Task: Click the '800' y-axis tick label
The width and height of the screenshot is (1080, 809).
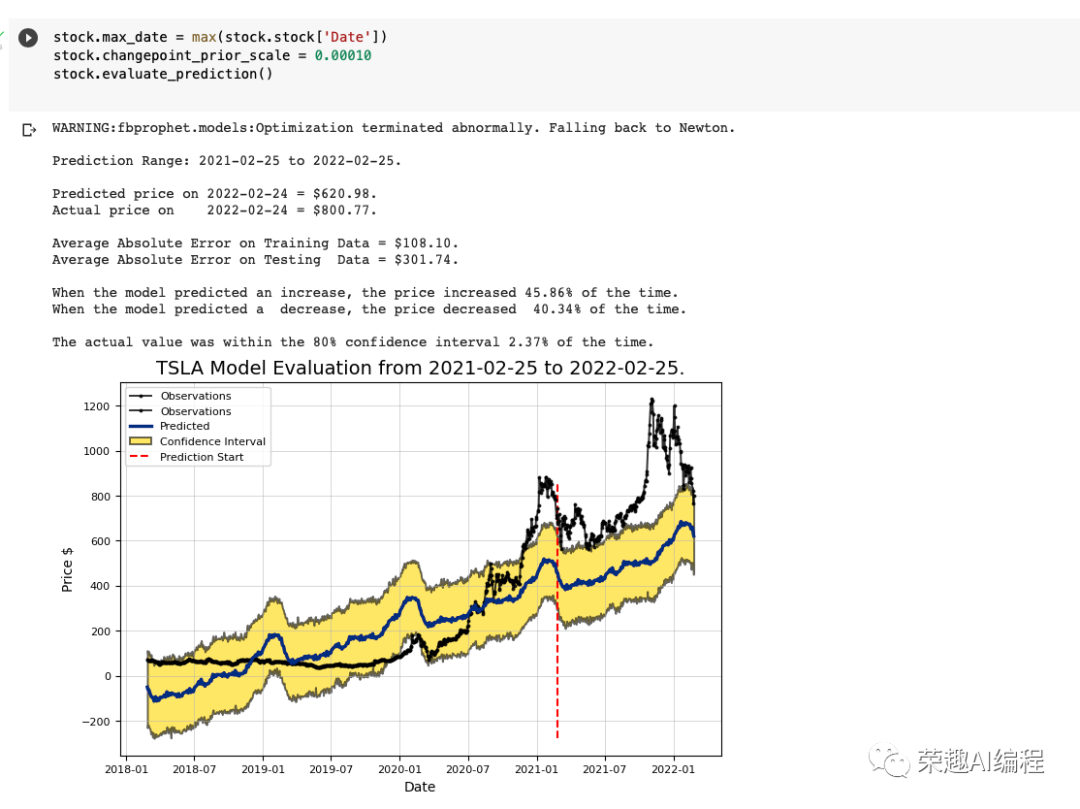Action: pyautogui.click(x=101, y=496)
